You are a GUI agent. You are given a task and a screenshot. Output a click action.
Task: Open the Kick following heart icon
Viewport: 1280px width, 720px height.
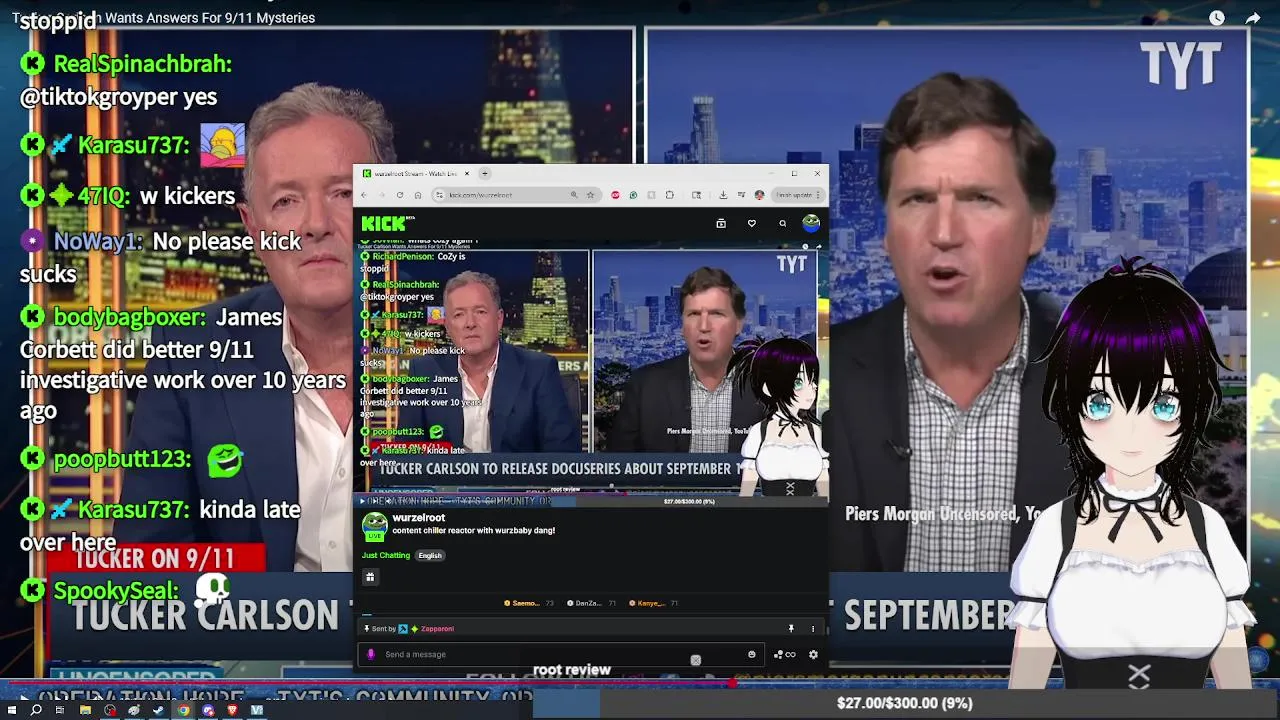[x=752, y=223]
